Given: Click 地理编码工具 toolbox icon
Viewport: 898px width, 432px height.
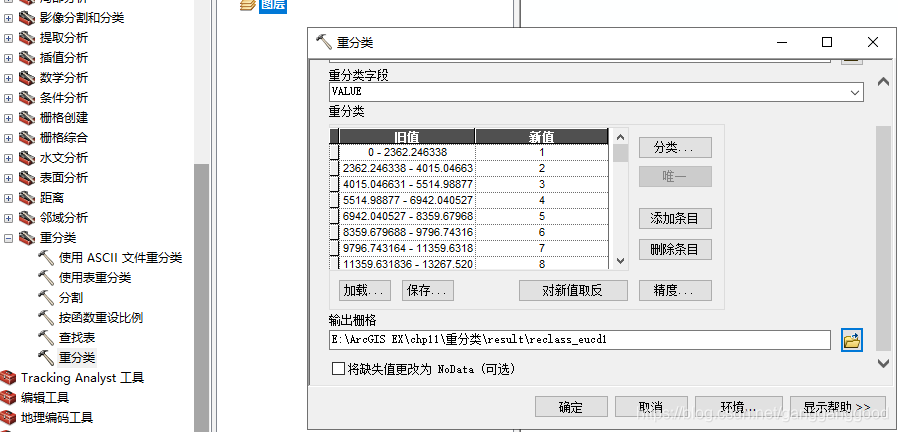Looking at the screenshot, I should click(8, 417).
